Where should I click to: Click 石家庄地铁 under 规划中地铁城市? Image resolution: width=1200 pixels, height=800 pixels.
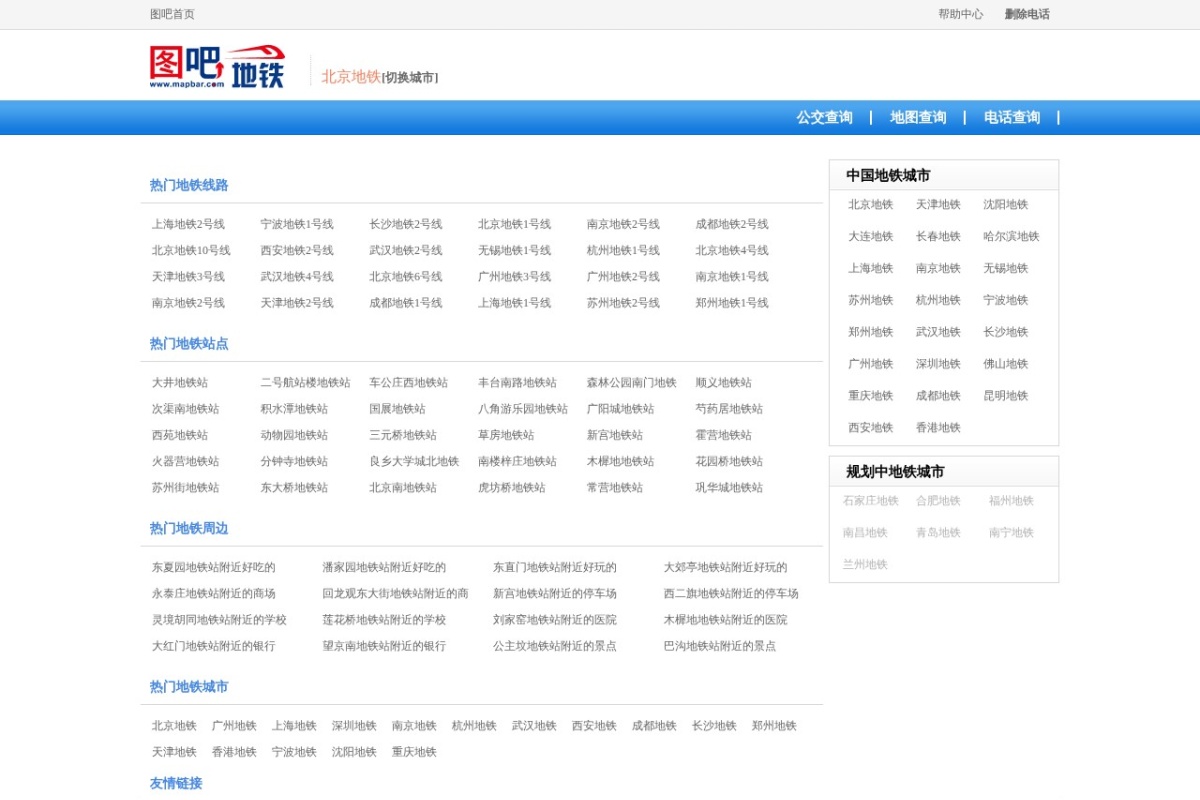[871, 500]
